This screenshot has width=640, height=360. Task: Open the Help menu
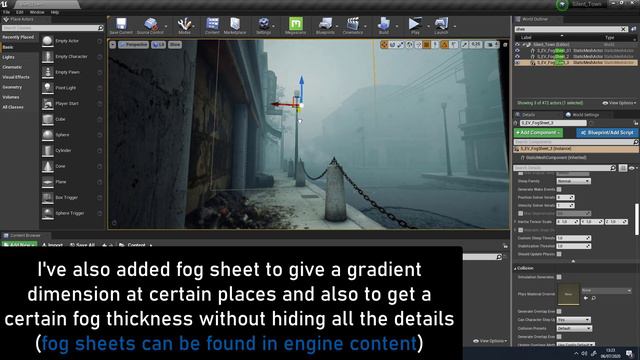tap(55, 12)
